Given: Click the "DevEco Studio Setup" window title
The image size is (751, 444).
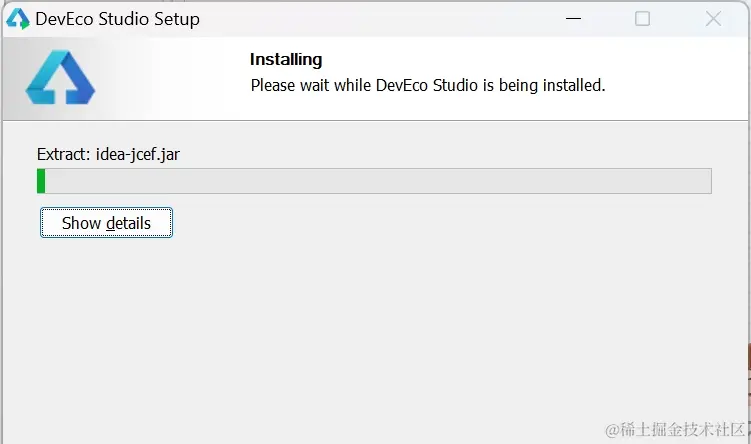Looking at the screenshot, I should coord(117,18).
